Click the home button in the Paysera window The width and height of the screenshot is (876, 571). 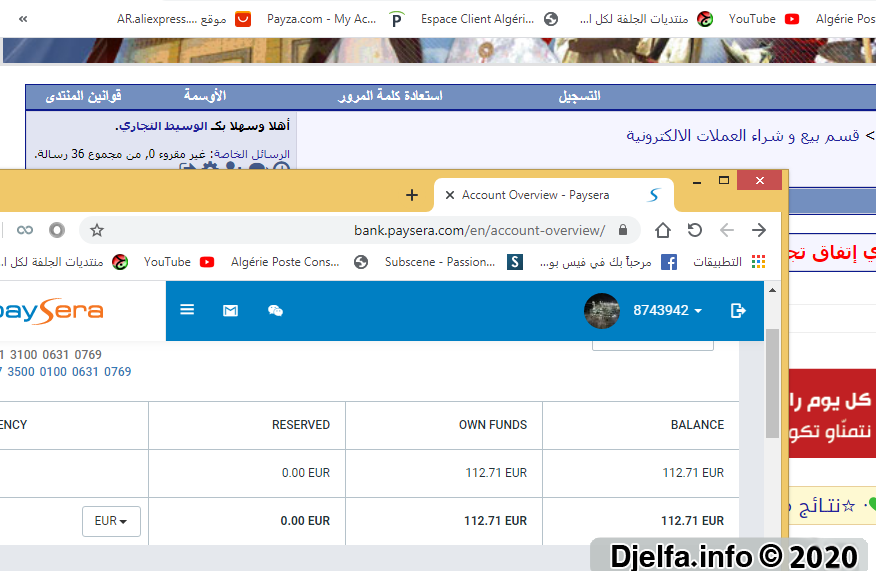click(x=663, y=230)
